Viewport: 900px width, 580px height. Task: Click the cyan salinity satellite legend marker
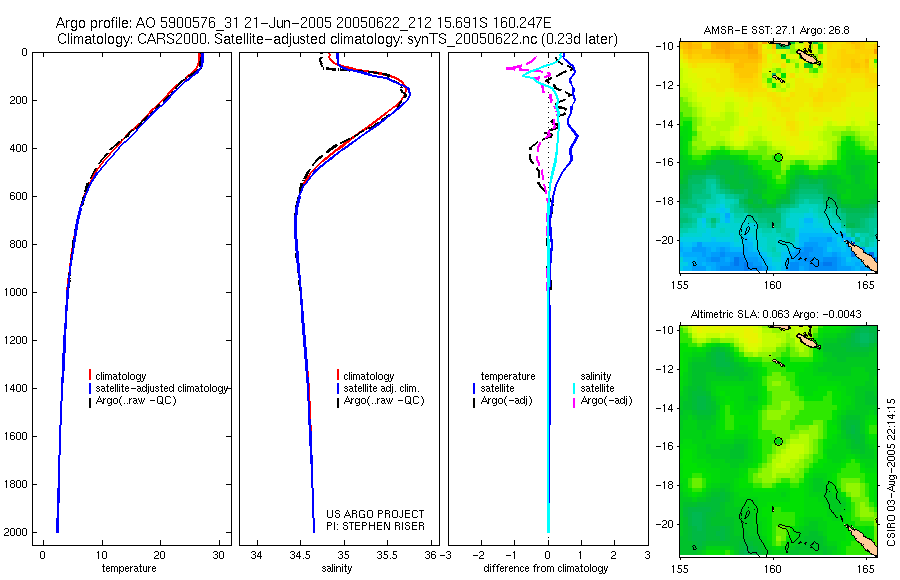click(574, 388)
